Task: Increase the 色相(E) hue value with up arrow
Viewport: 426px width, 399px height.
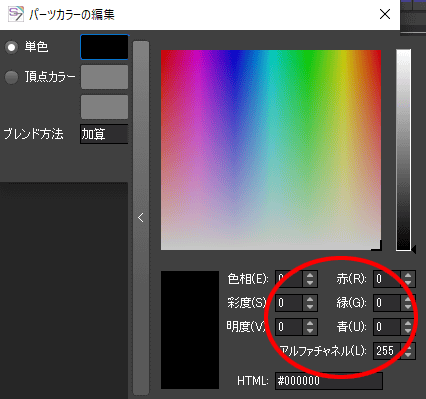Action: pos(310,276)
